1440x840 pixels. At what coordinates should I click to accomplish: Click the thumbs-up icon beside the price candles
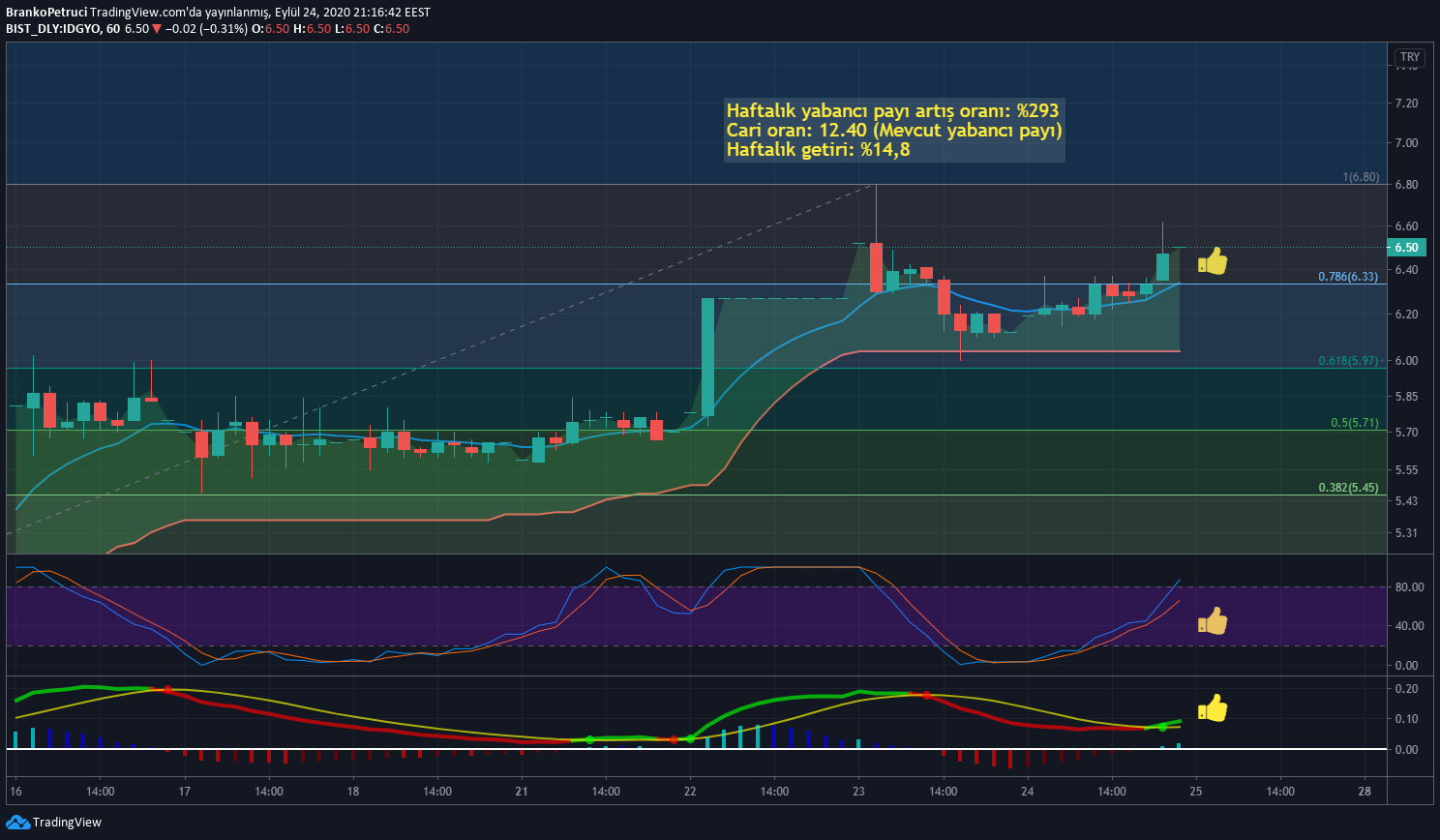point(1213,261)
